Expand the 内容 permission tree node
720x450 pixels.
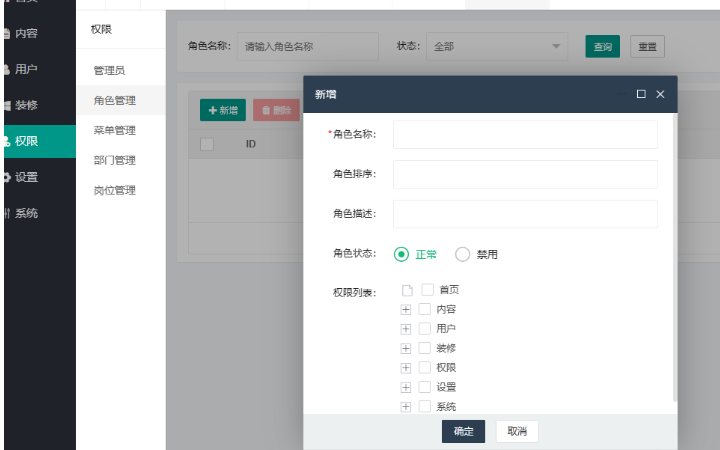[406, 310]
